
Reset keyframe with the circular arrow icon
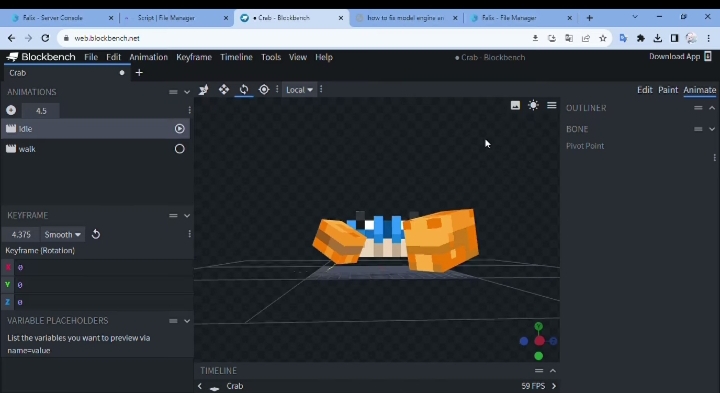tap(96, 234)
